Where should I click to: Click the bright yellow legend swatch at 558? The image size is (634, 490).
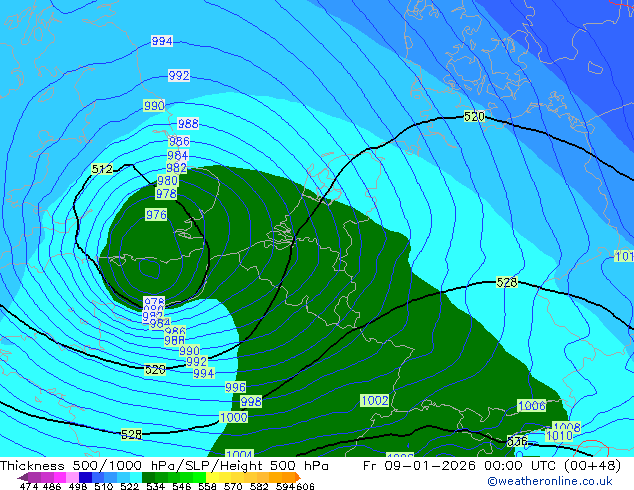tap(212, 477)
